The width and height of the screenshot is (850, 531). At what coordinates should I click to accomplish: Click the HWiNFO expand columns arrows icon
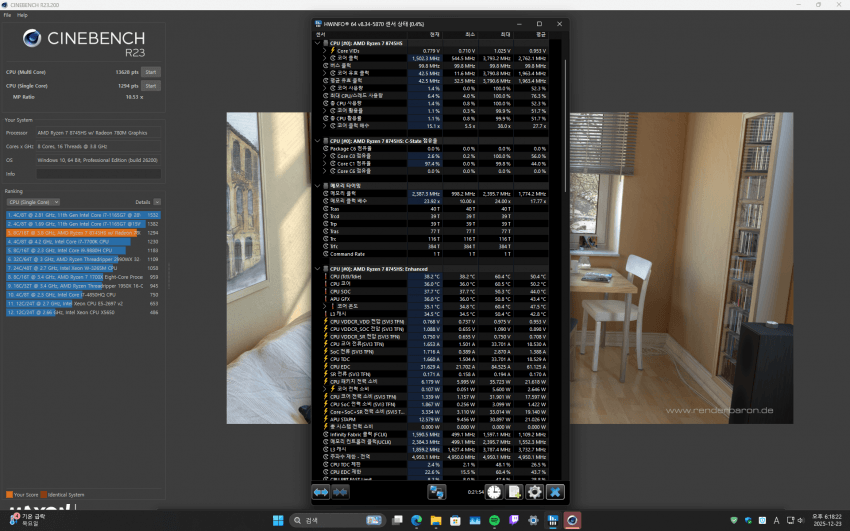pos(321,492)
